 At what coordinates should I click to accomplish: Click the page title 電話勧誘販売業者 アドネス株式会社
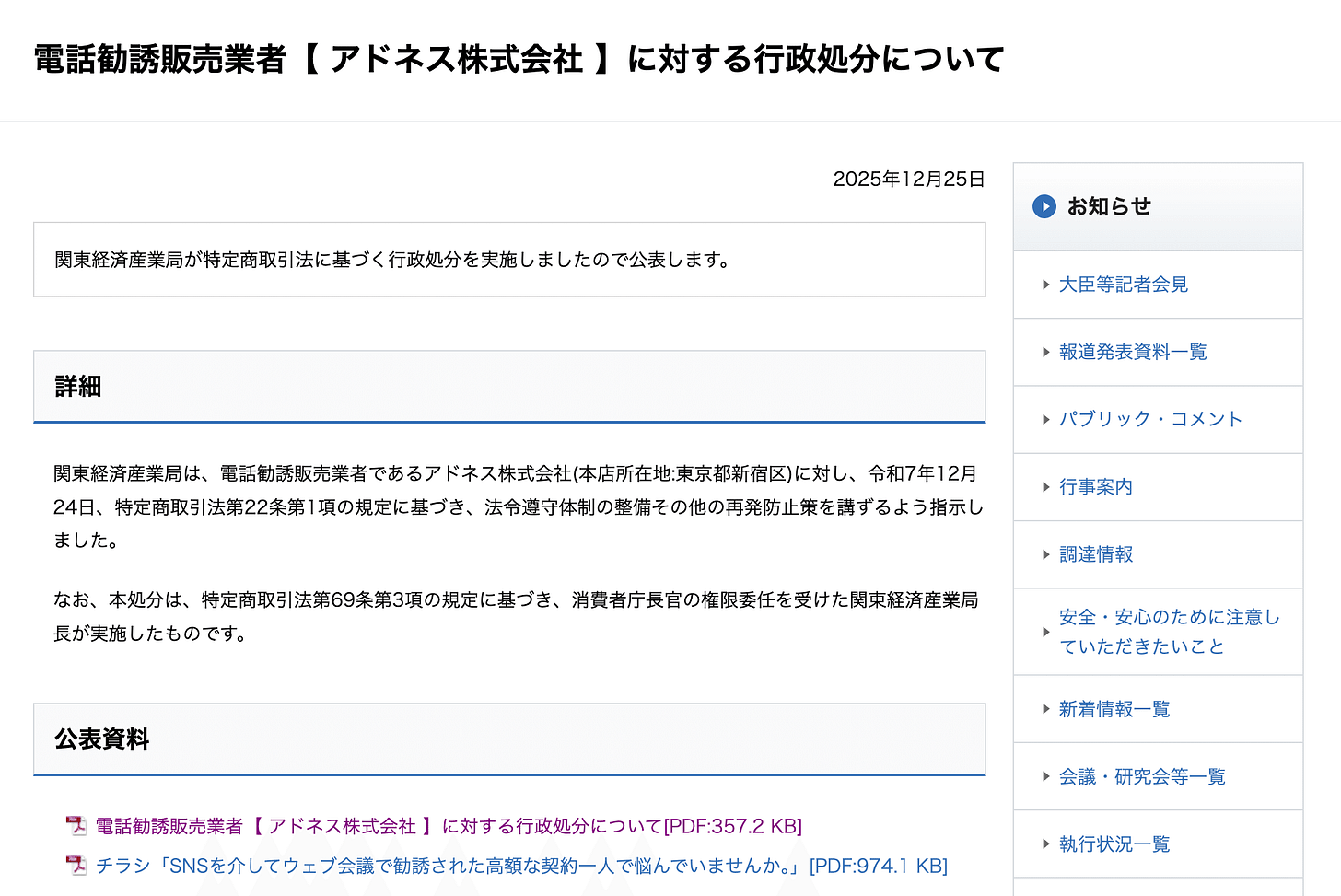tap(519, 60)
